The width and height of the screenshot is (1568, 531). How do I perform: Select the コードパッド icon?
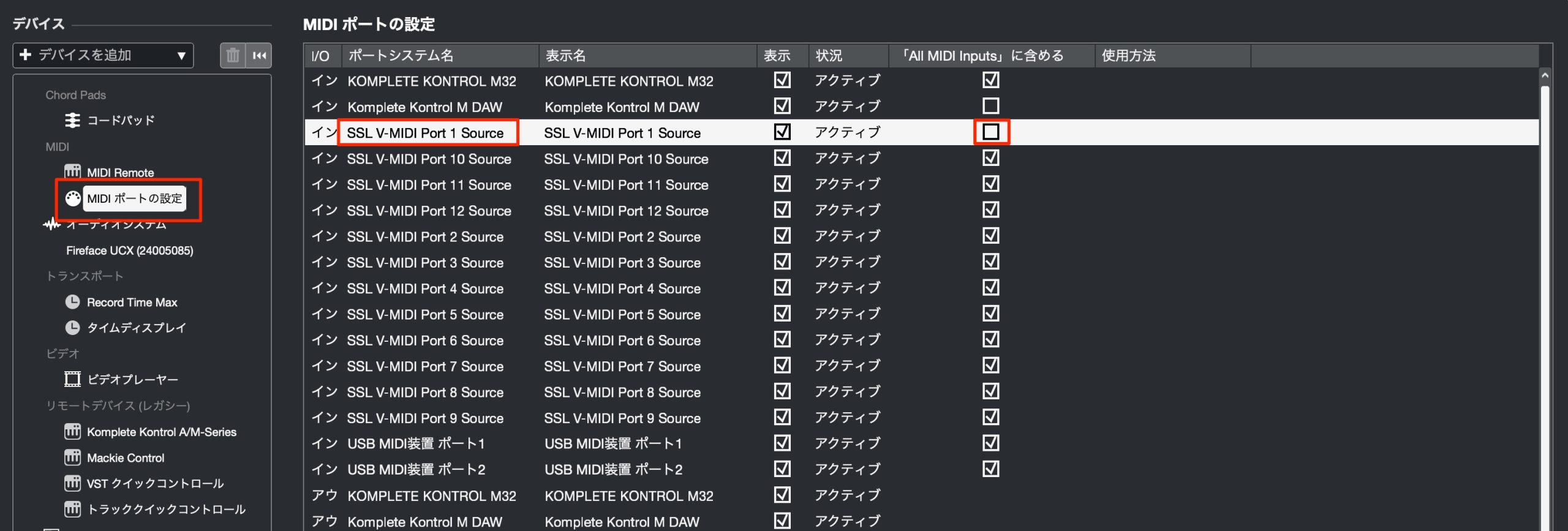(x=72, y=120)
